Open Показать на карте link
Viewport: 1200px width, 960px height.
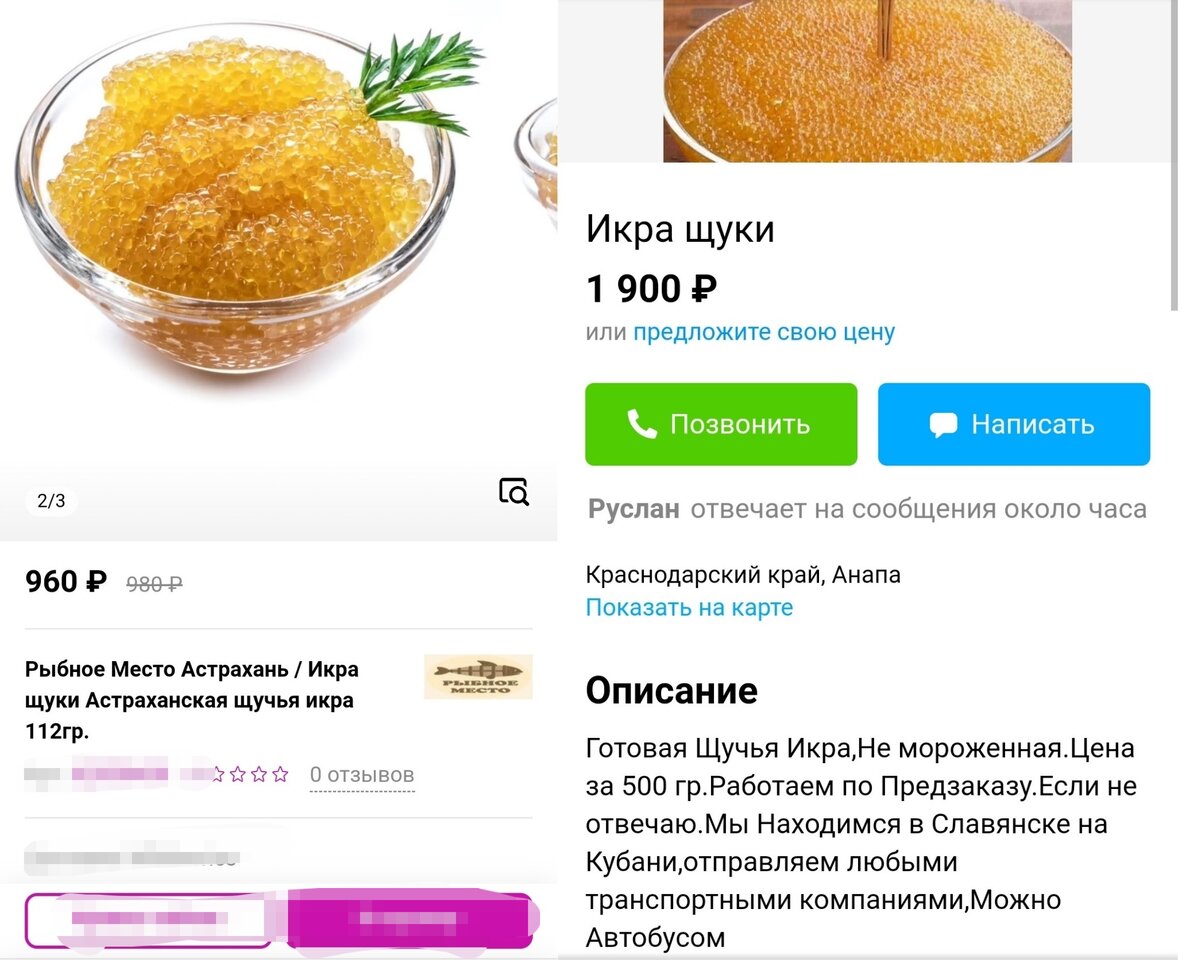click(689, 607)
